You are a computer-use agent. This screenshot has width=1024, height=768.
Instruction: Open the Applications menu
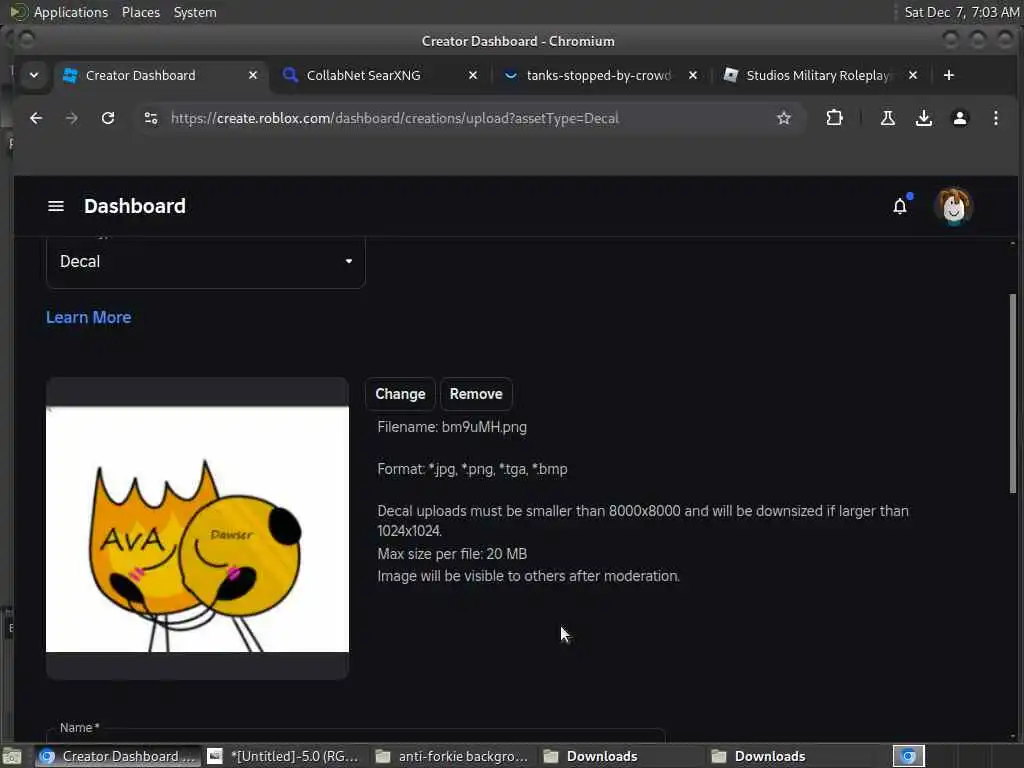pyautogui.click(x=71, y=12)
